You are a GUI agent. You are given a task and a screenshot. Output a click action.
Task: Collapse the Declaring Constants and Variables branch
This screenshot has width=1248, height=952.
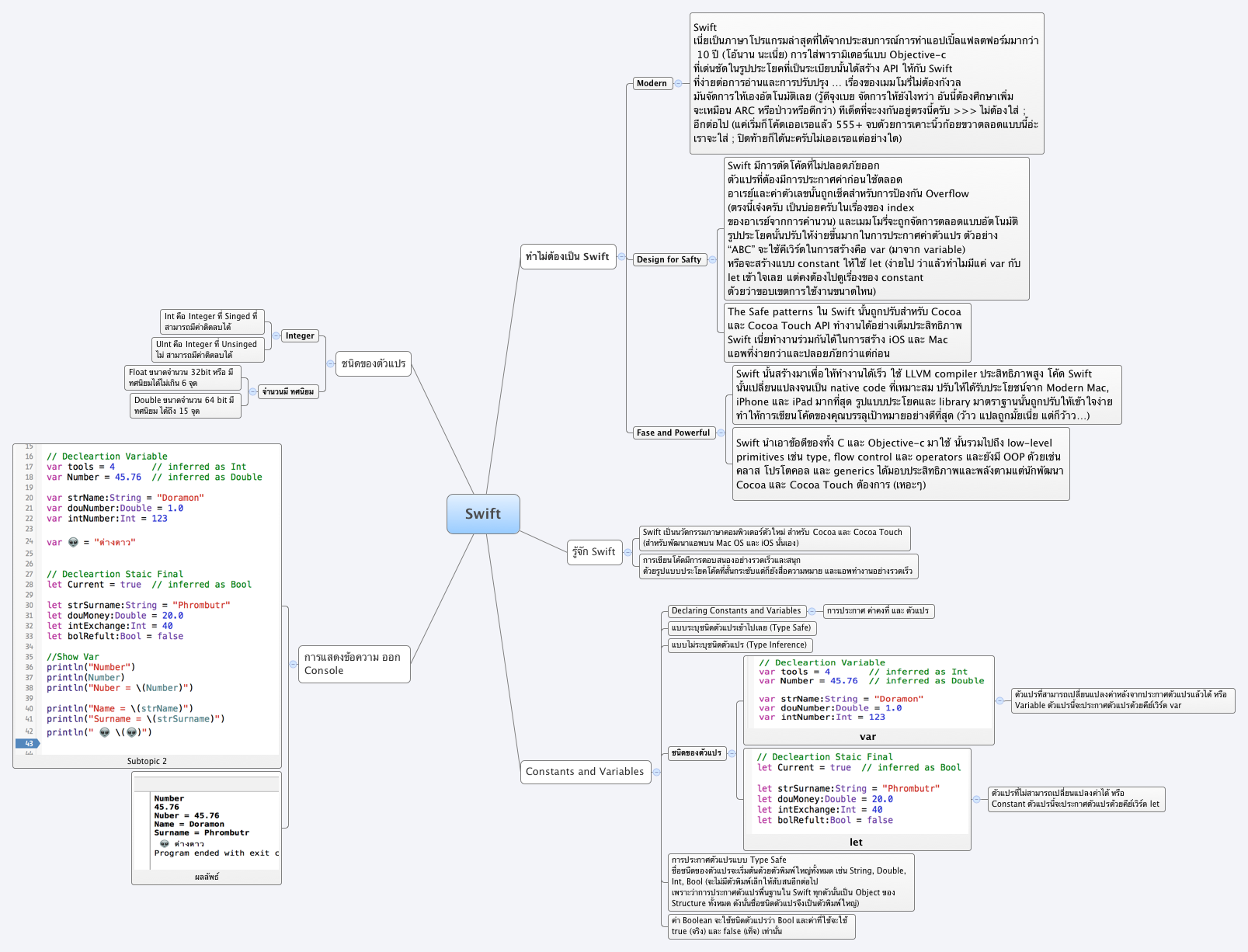point(812,611)
